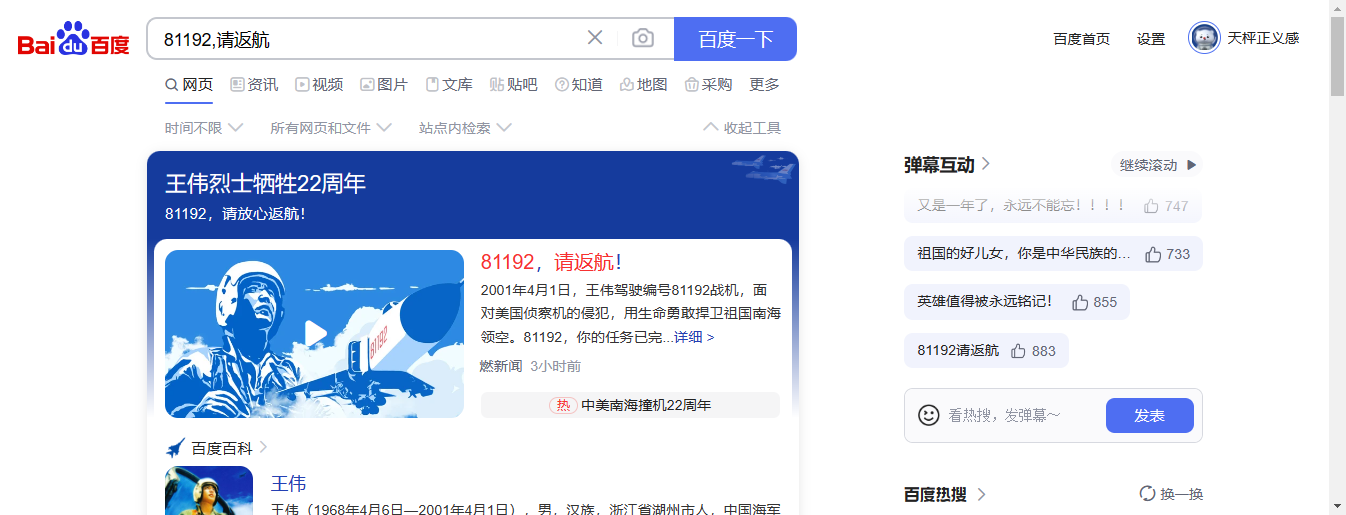
Task: Open camera image search icon
Action: point(643,38)
